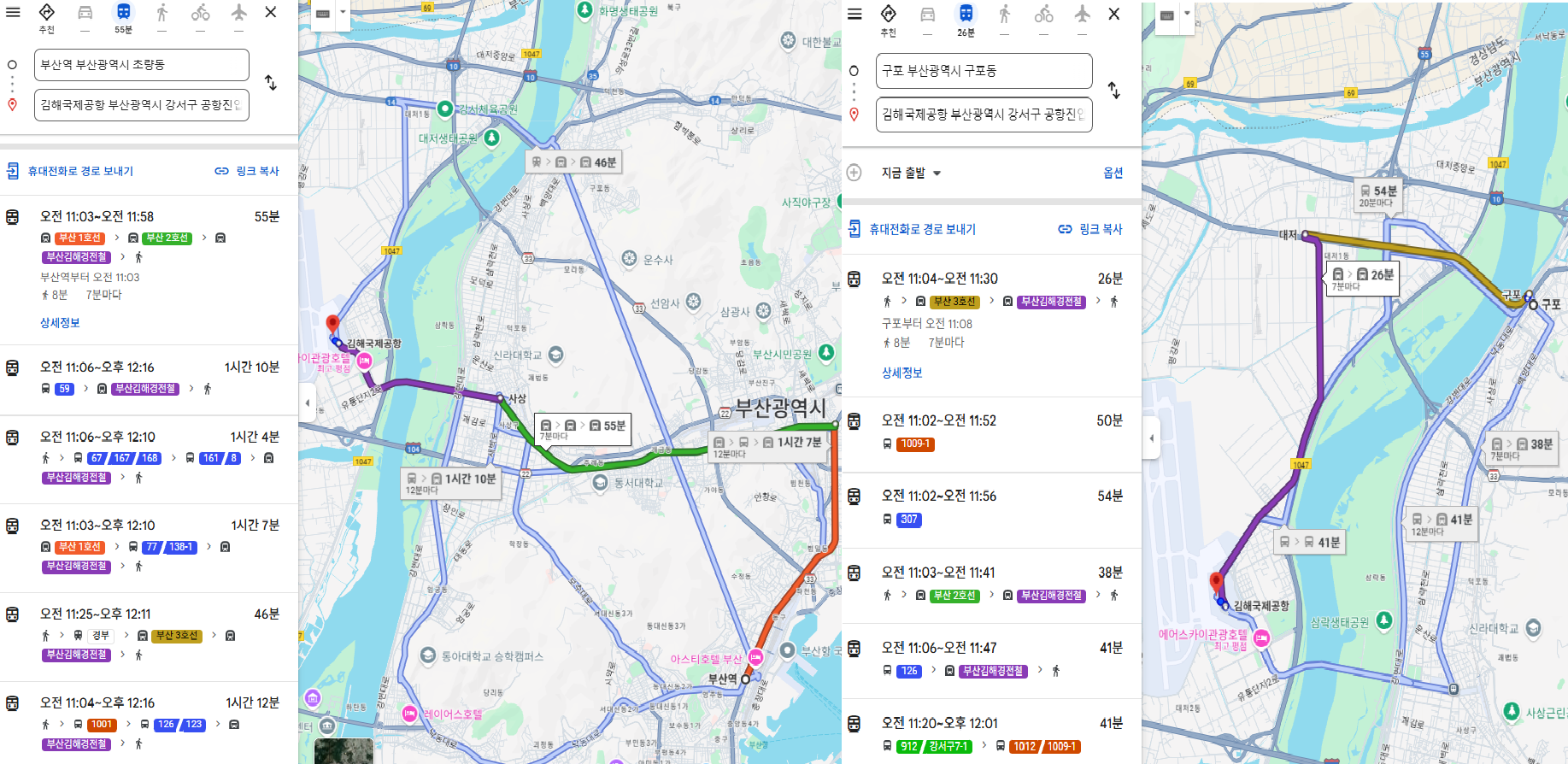Select route 오전 11:03~오전 11:41 38분
This screenshot has height=764, width=1568.
point(991,585)
